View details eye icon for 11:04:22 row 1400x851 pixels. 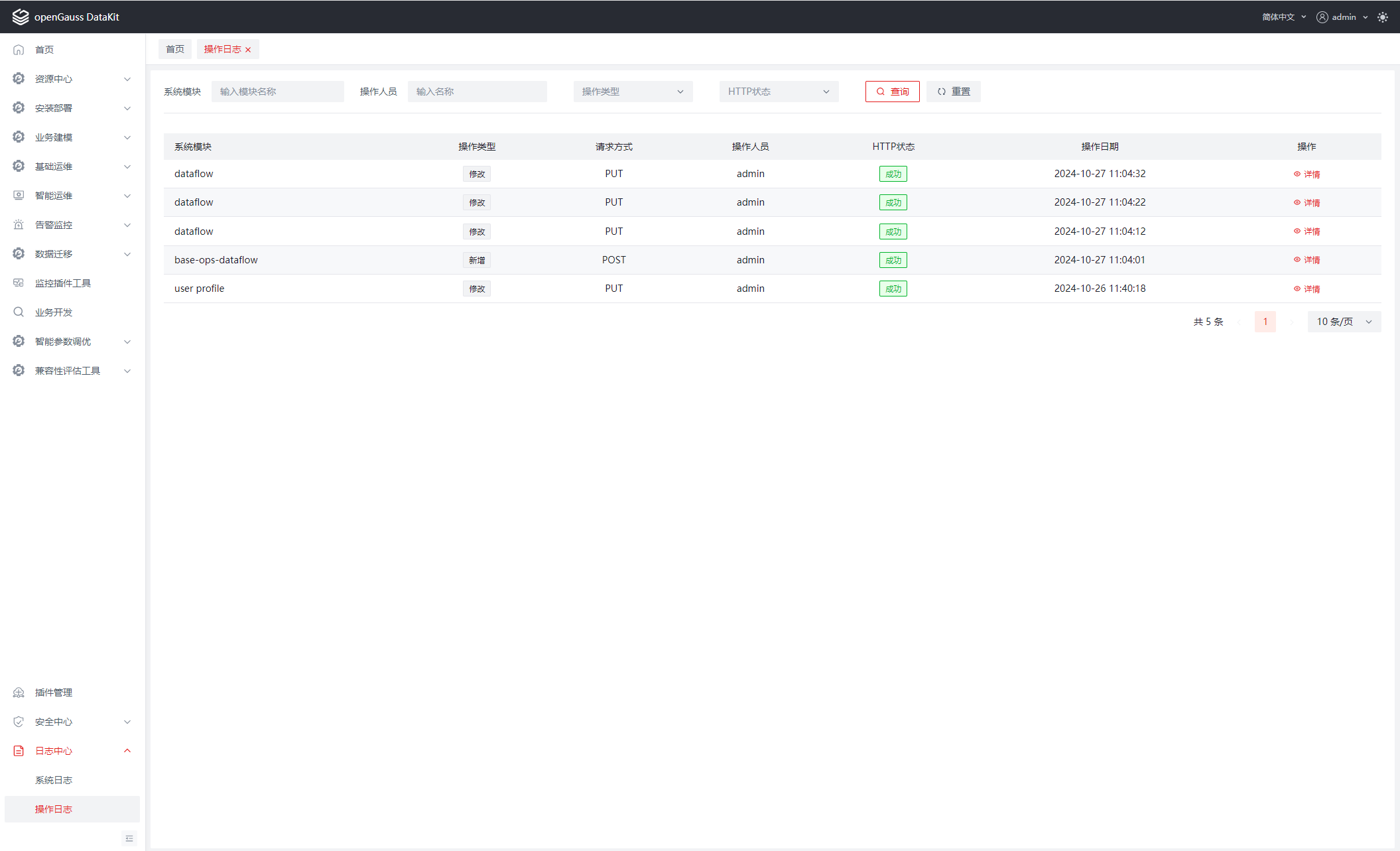(1297, 203)
